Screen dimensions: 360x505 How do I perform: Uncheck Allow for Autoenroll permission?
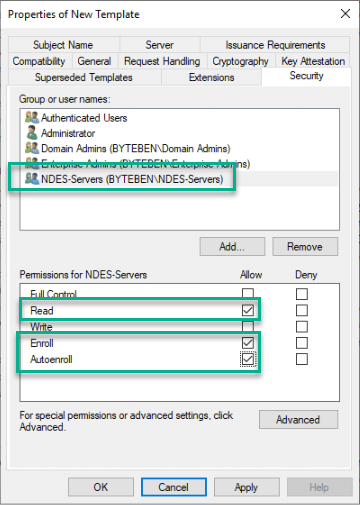coord(248,359)
